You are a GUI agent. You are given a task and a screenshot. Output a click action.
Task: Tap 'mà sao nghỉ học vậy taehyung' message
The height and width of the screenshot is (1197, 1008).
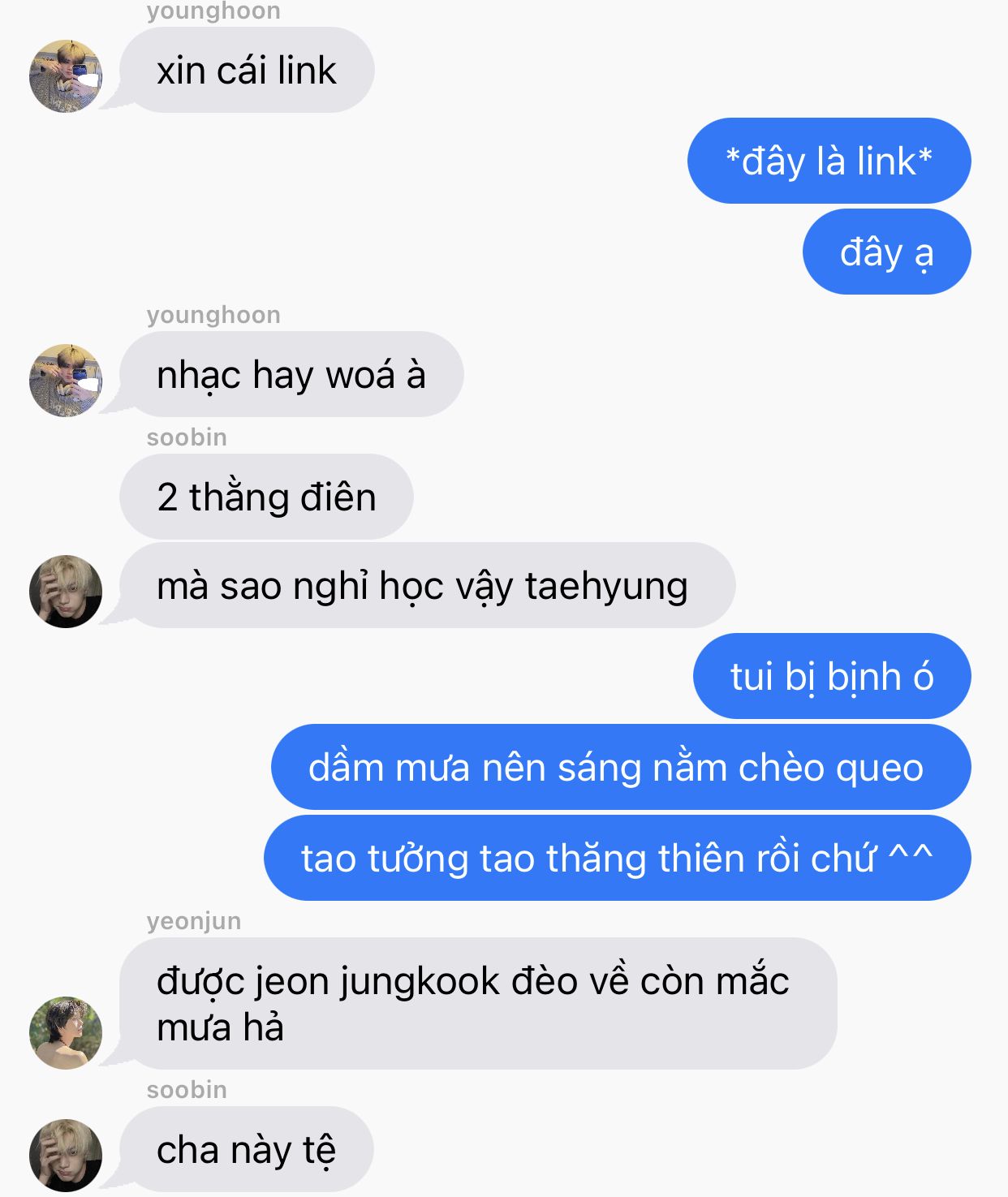click(427, 585)
